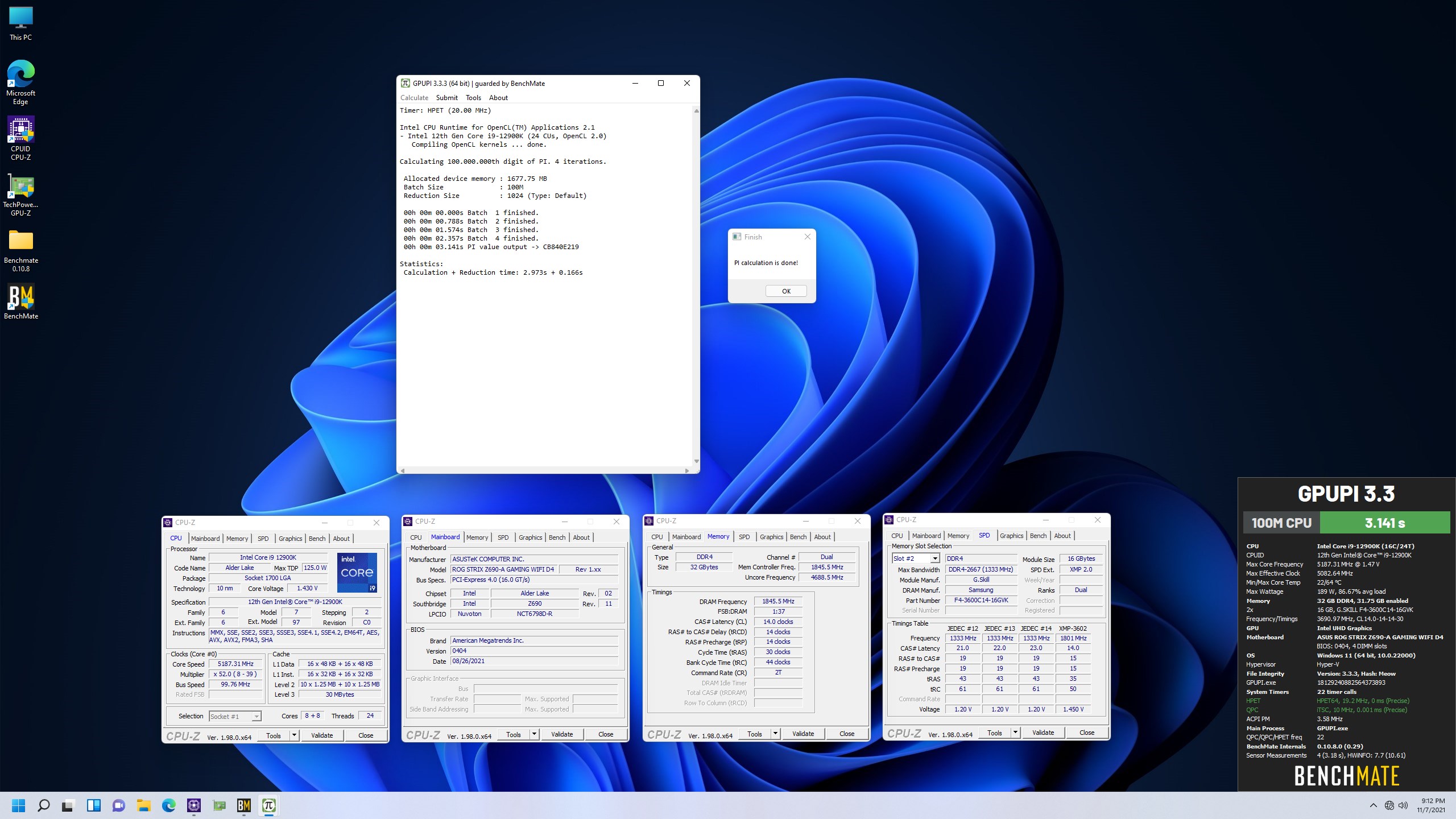Click Validate in CPU window
This screenshot has height=819, width=1456.
(322, 735)
